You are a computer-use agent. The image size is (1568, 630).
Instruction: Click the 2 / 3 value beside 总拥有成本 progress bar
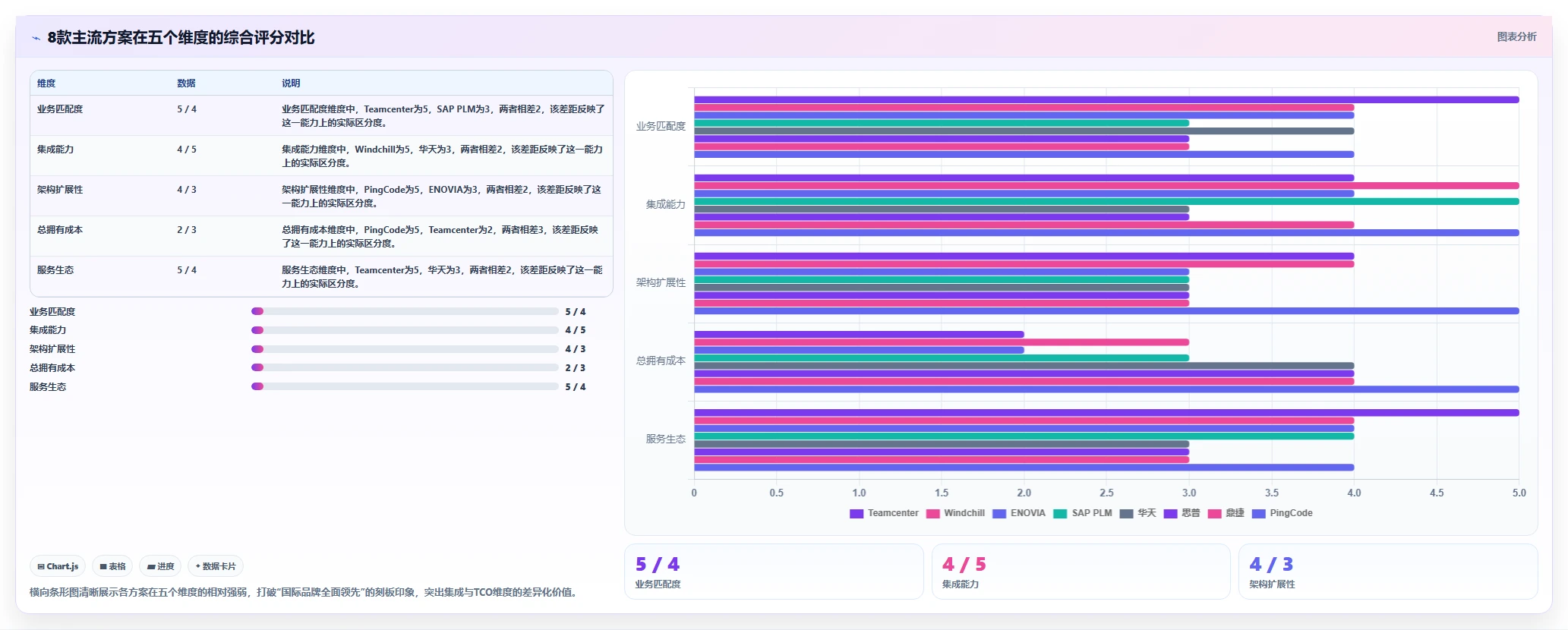pos(576,368)
